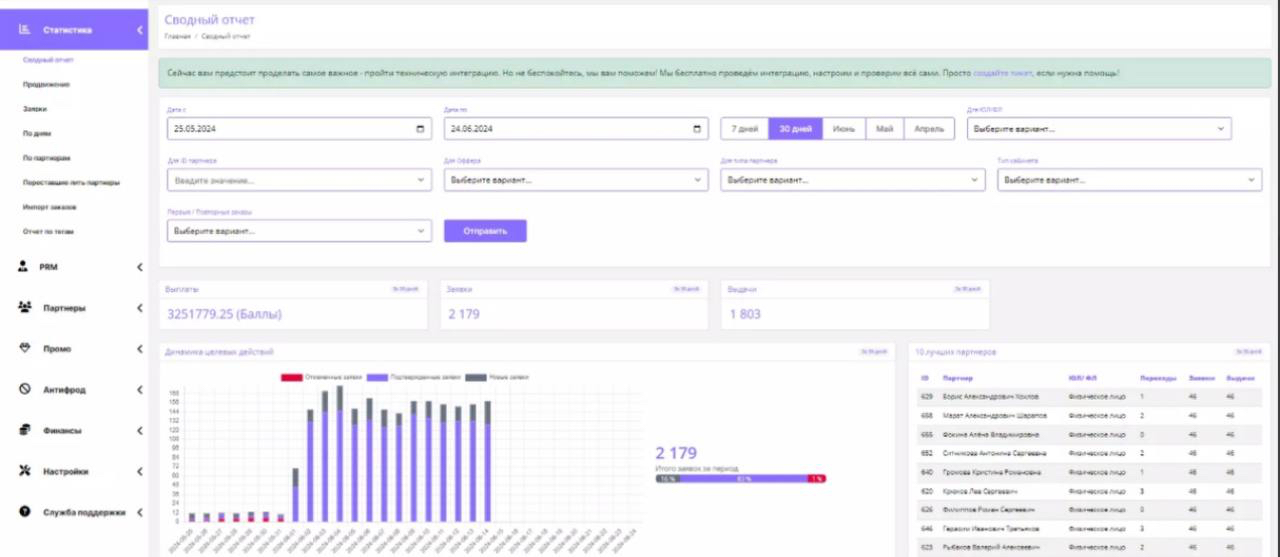This screenshot has width=1280, height=557.
Task: Click the Партнер column header
Action: coord(957,378)
